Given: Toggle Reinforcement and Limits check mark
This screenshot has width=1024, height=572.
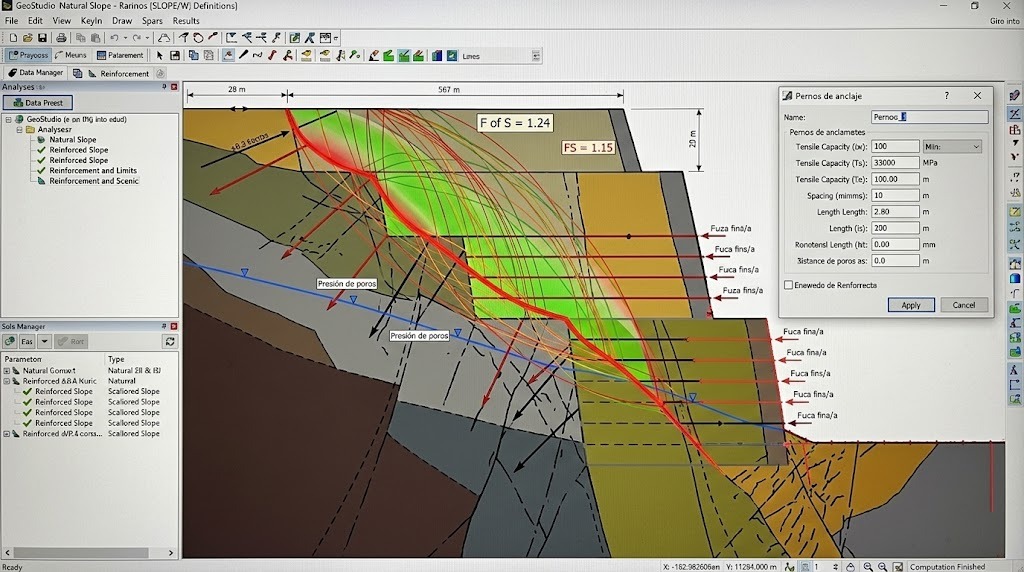Looking at the screenshot, I should click(41, 170).
